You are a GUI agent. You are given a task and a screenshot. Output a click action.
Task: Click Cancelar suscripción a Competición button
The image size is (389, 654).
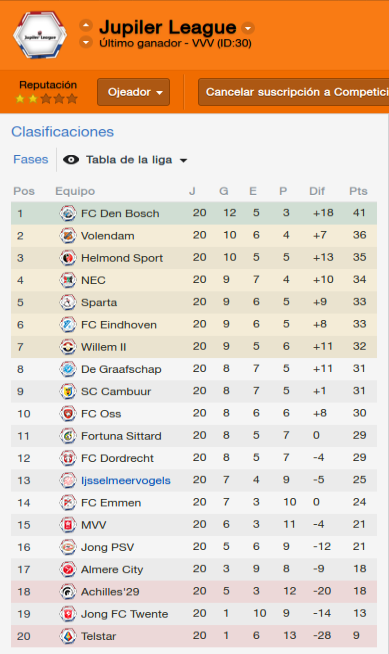(294, 92)
